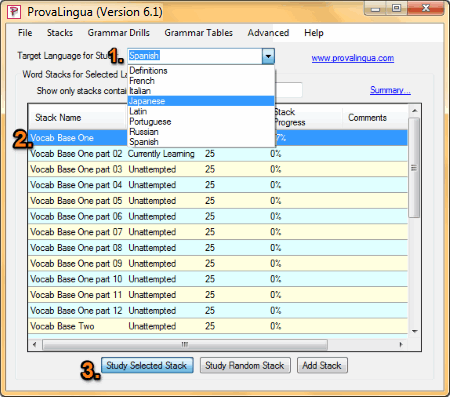Image resolution: width=450 pixels, height=397 pixels.
Task: Open the Grammar Drills menu
Action: click(118, 33)
